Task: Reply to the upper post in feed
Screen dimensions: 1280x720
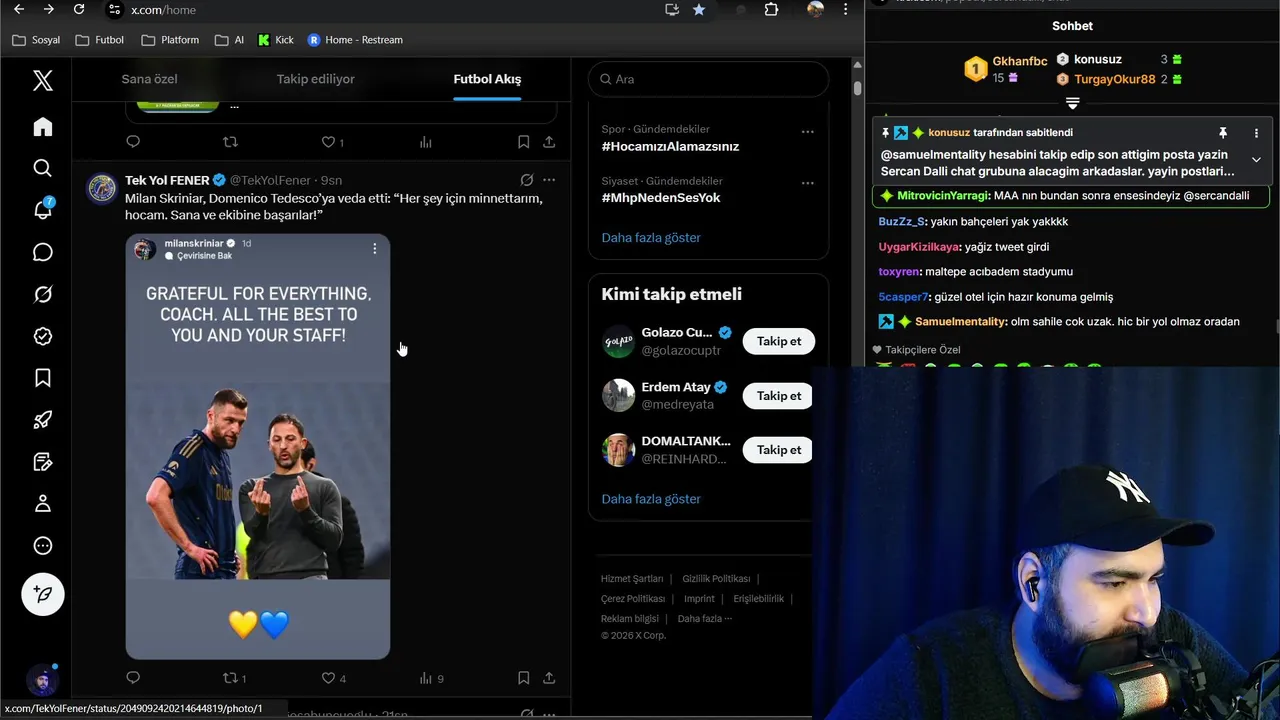Action: point(133,142)
